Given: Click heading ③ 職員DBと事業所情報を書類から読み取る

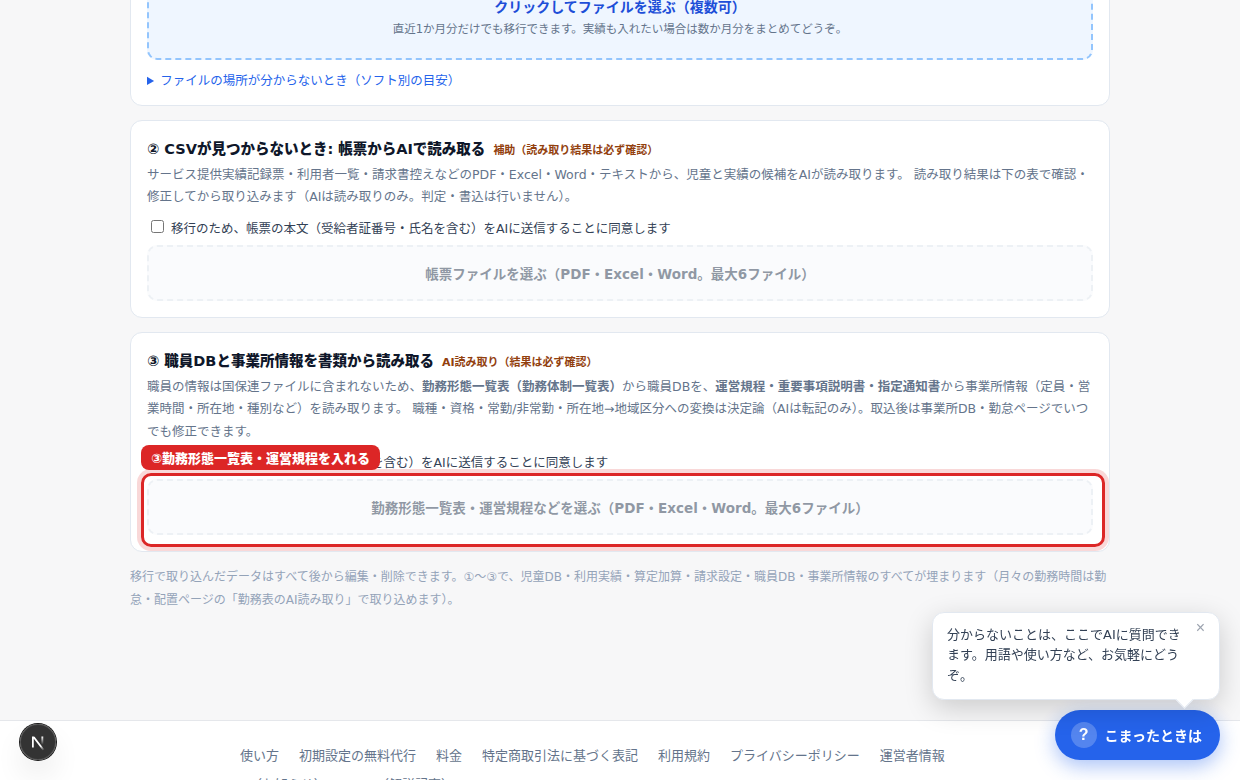Looking at the screenshot, I should coord(290,361).
